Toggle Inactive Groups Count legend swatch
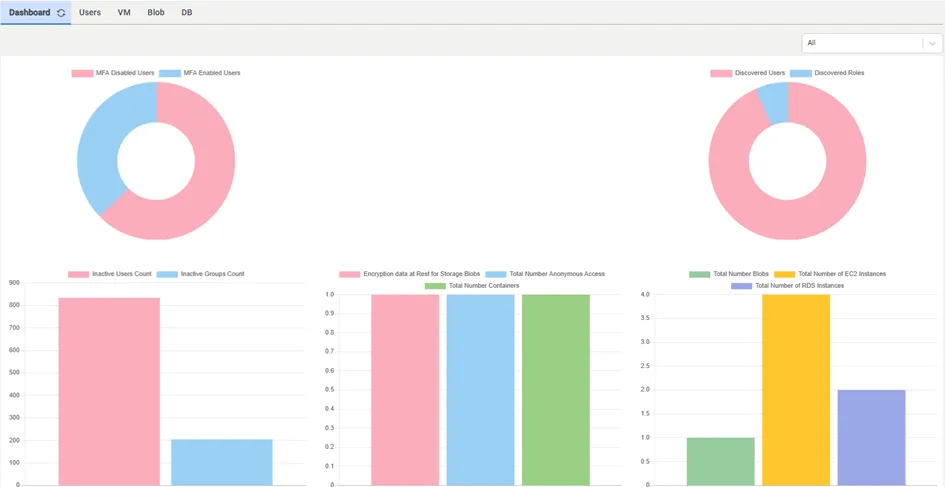This screenshot has width=945, height=487. [x=168, y=274]
